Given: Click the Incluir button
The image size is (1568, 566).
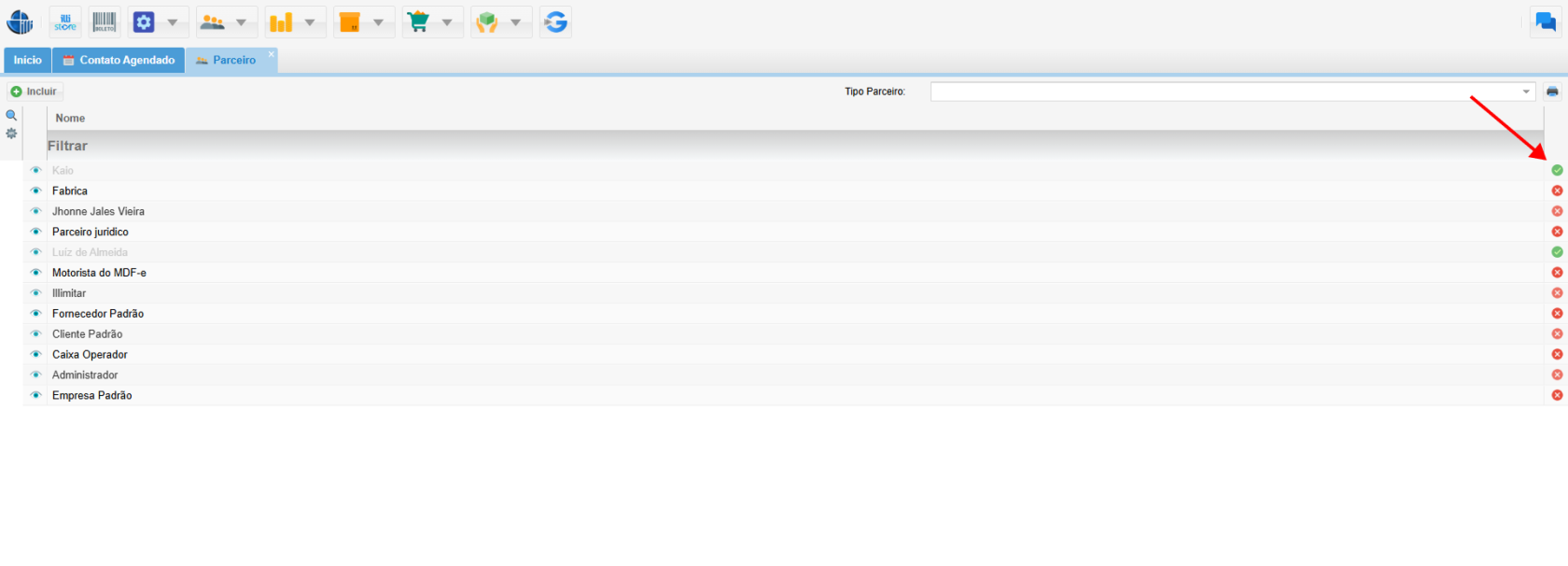Looking at the screenshot, I should coord(35,92).
